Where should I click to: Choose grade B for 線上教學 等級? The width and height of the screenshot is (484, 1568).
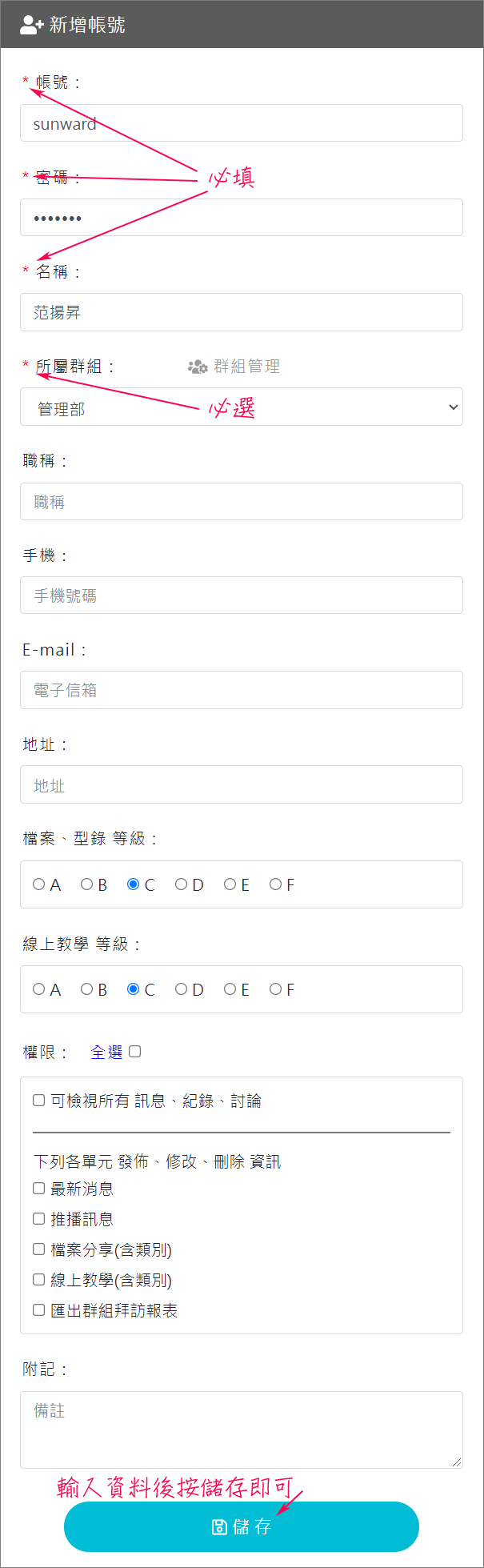(x=86, y=989)
